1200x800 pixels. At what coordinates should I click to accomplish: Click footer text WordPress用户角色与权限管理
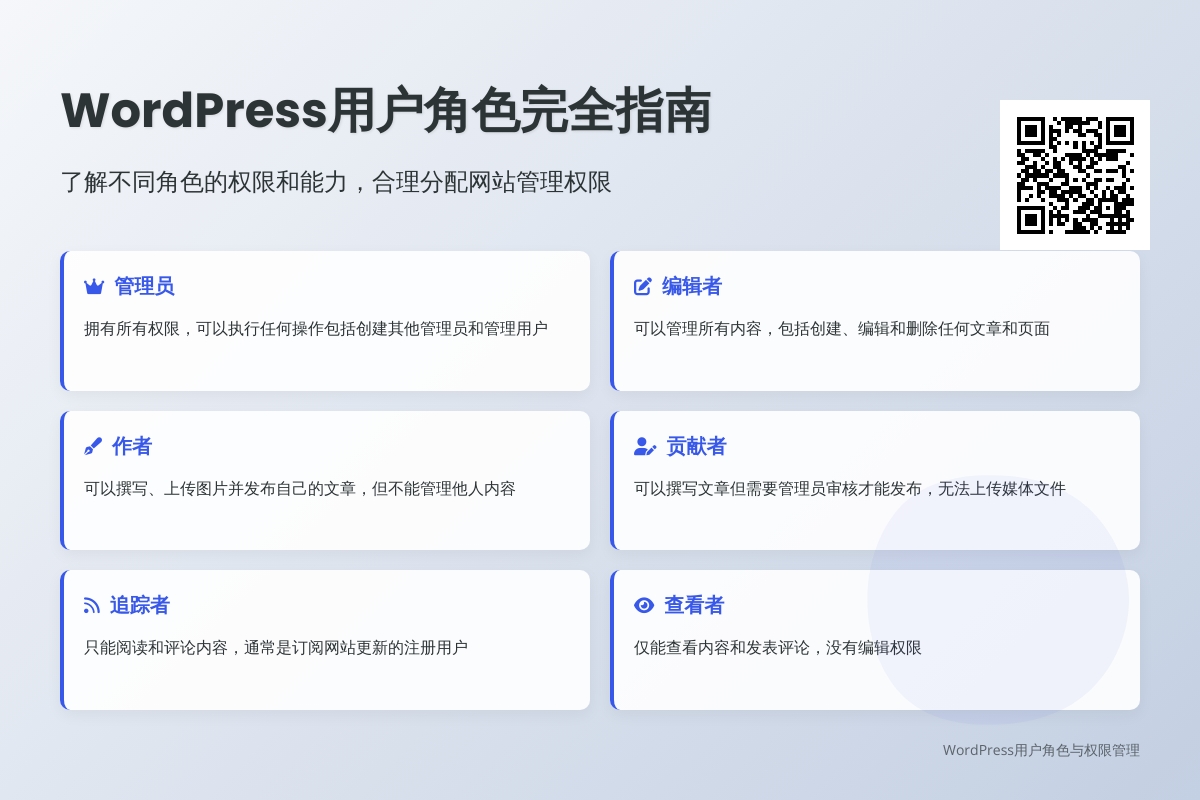[x=1041, y=750]
